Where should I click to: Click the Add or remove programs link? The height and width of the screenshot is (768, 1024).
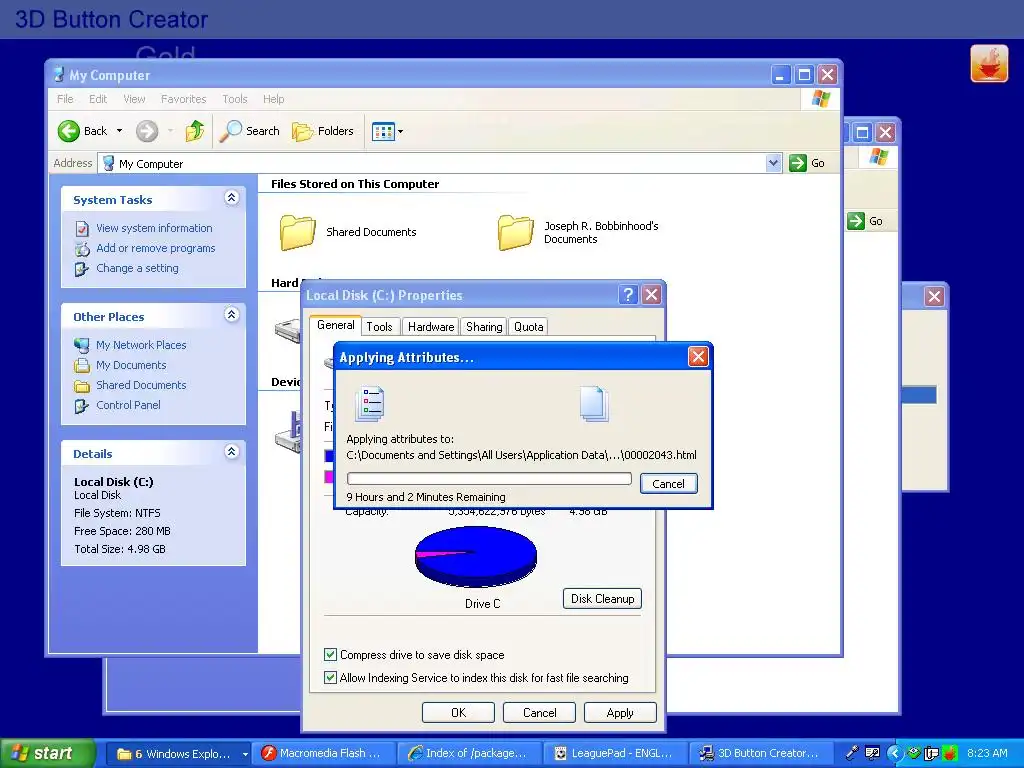click(x=155, y=249)
